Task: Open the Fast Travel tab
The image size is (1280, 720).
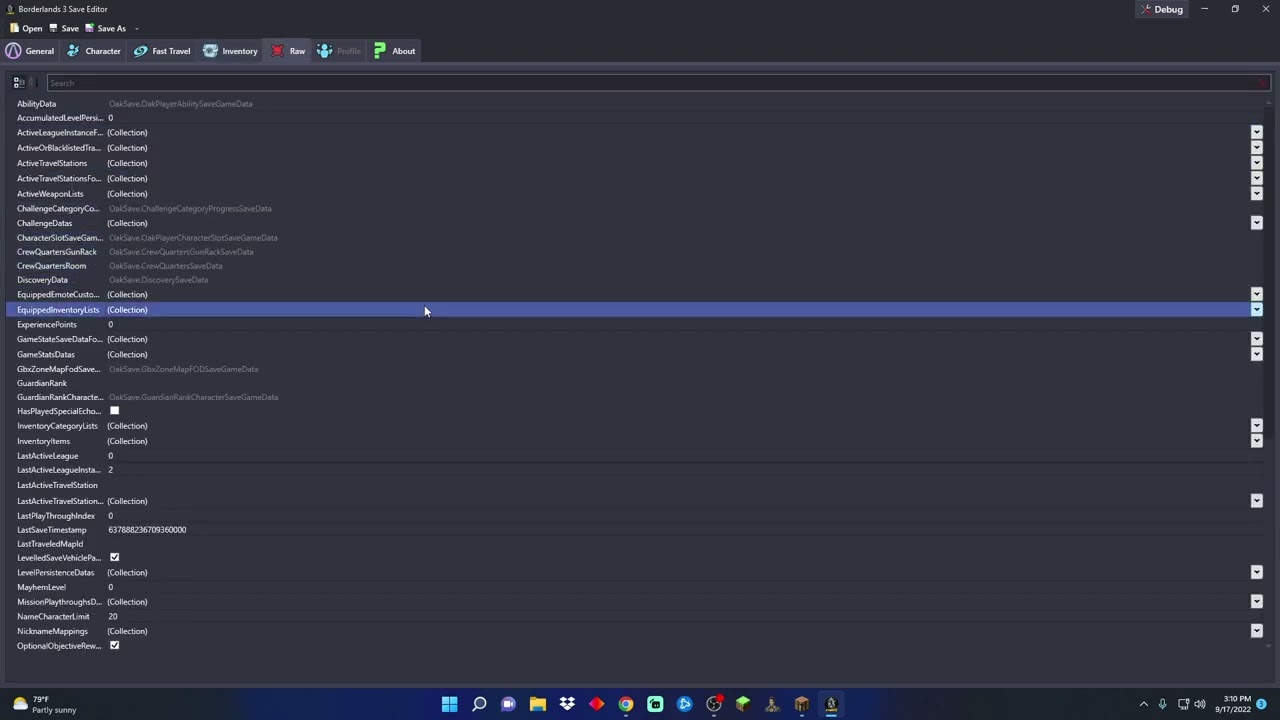Action: click(x=161, y=51)
